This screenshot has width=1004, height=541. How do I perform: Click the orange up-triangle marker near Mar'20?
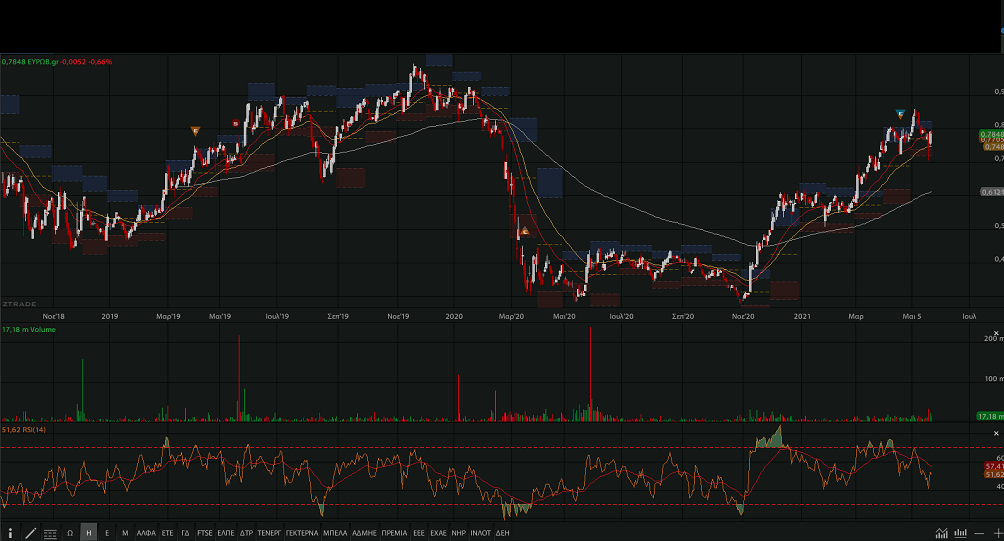pos(524,232)
